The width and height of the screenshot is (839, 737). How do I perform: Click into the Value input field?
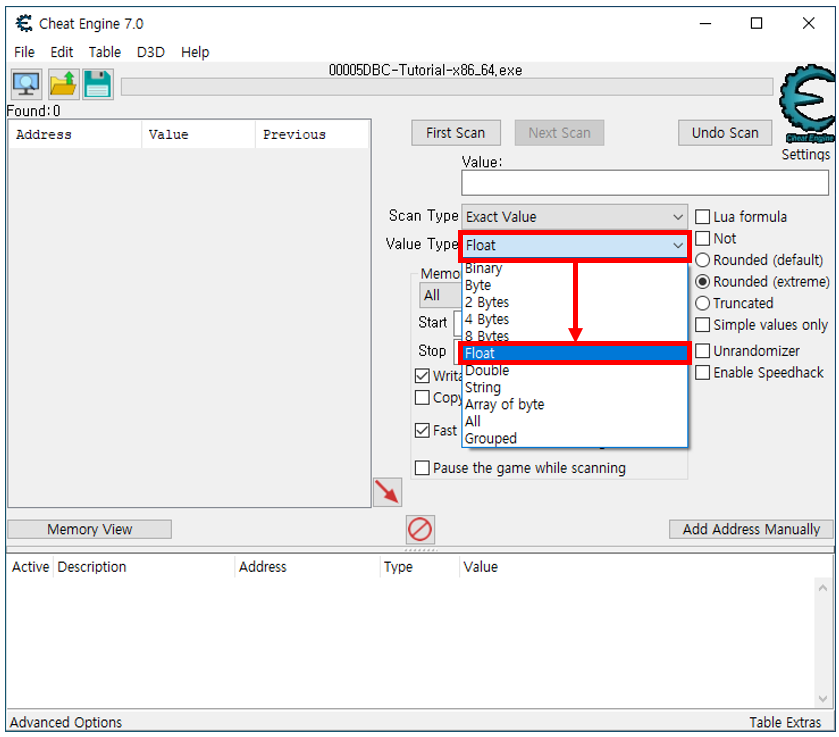645,183
